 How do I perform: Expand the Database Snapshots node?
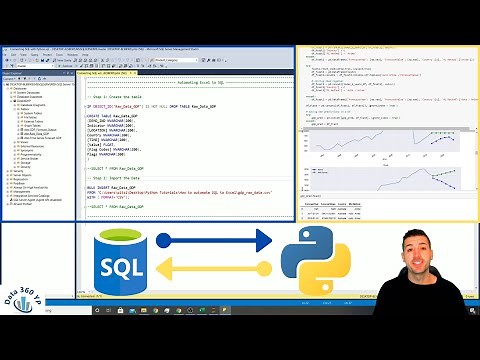(x=11, y=97)
